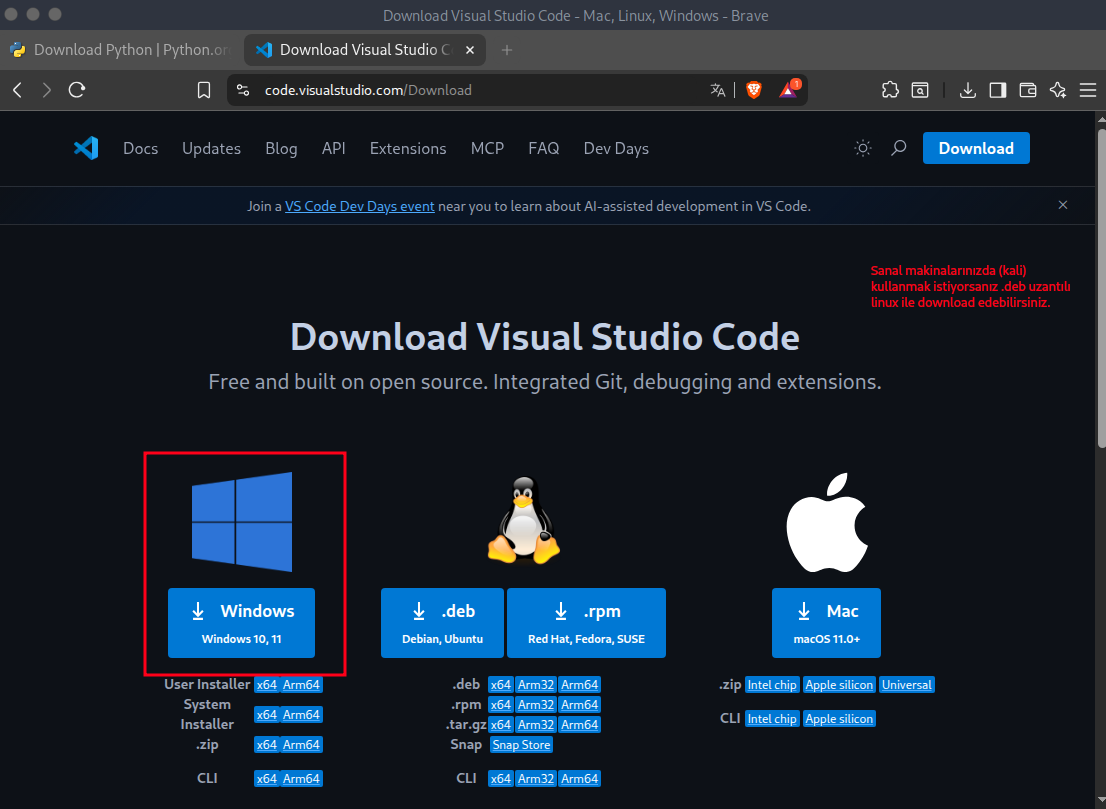1106x809 pixels.
Task: Select Windows CLI Arm64 link
Action: point(301,779)
